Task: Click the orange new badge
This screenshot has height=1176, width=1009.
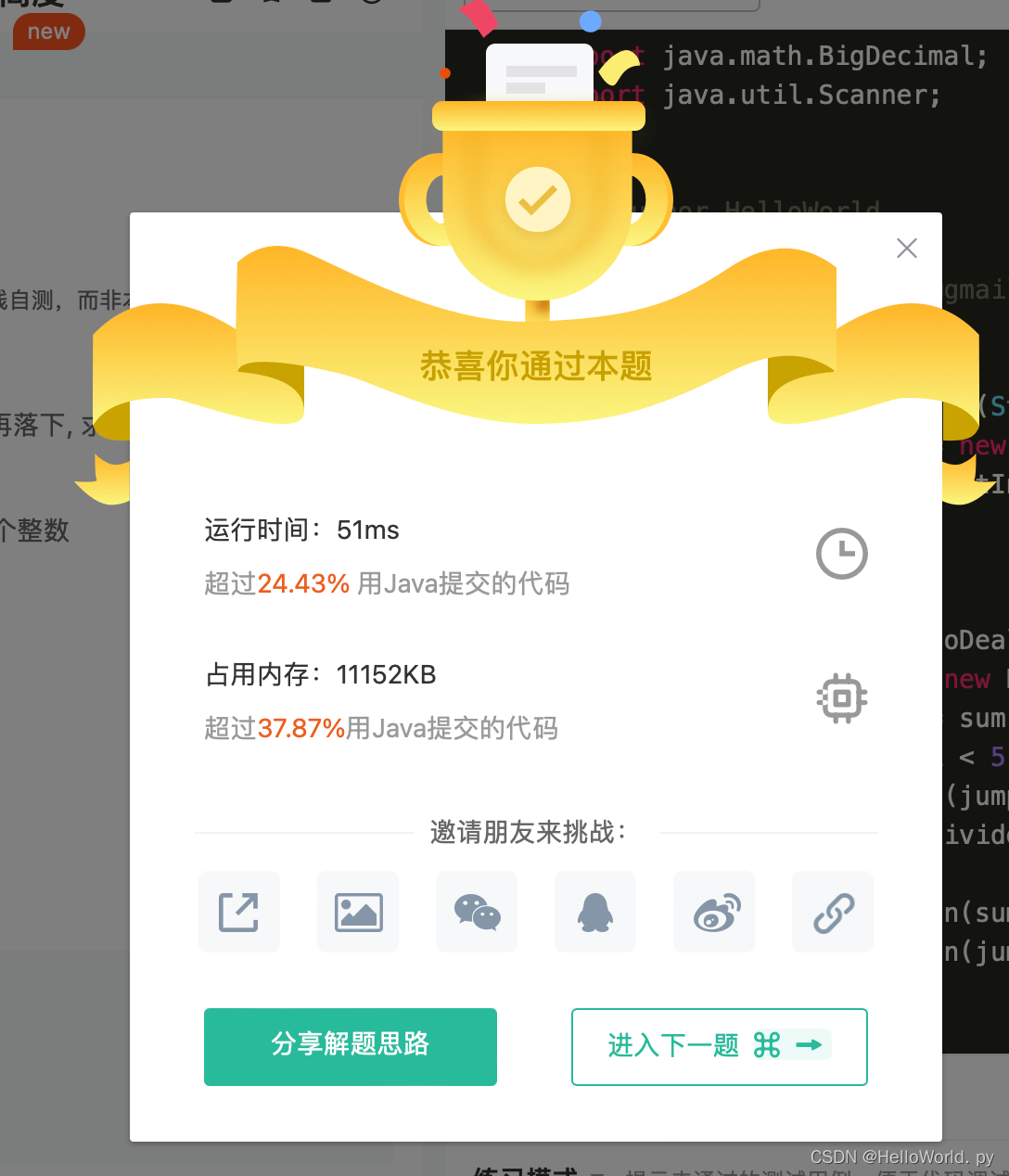Action: (48, 32)
